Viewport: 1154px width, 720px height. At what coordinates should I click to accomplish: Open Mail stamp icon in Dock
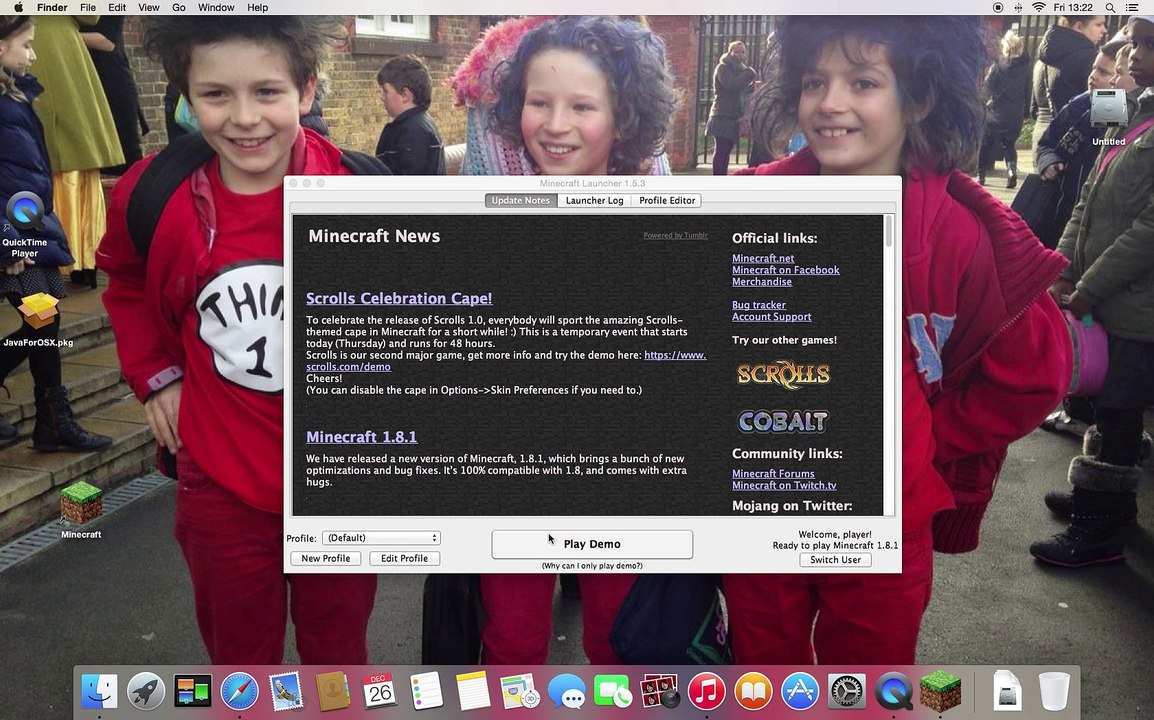point(286,691)
